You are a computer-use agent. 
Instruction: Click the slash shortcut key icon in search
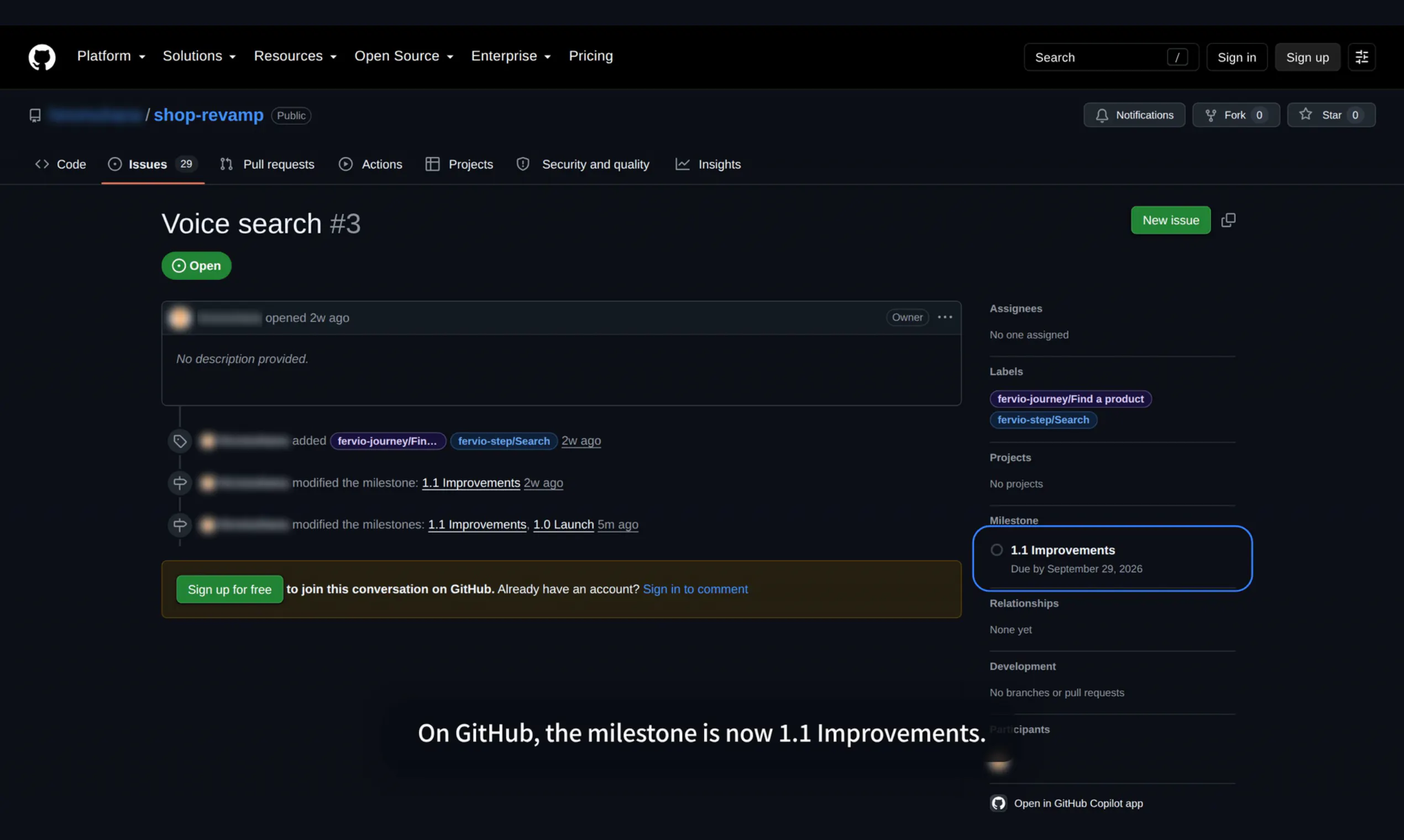tap(1177, 57)
